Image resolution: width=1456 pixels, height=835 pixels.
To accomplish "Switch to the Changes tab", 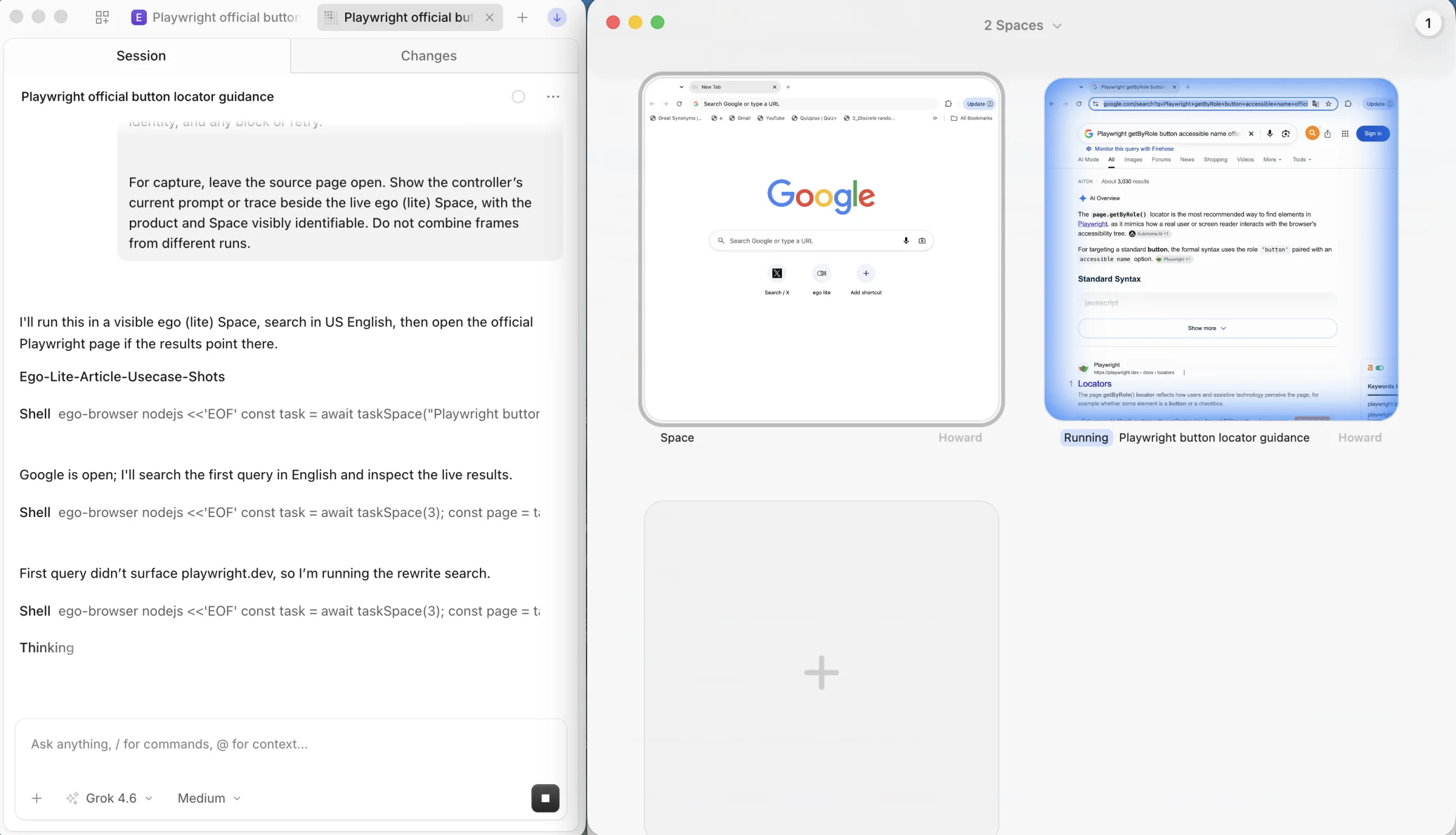I will (428, 56).
